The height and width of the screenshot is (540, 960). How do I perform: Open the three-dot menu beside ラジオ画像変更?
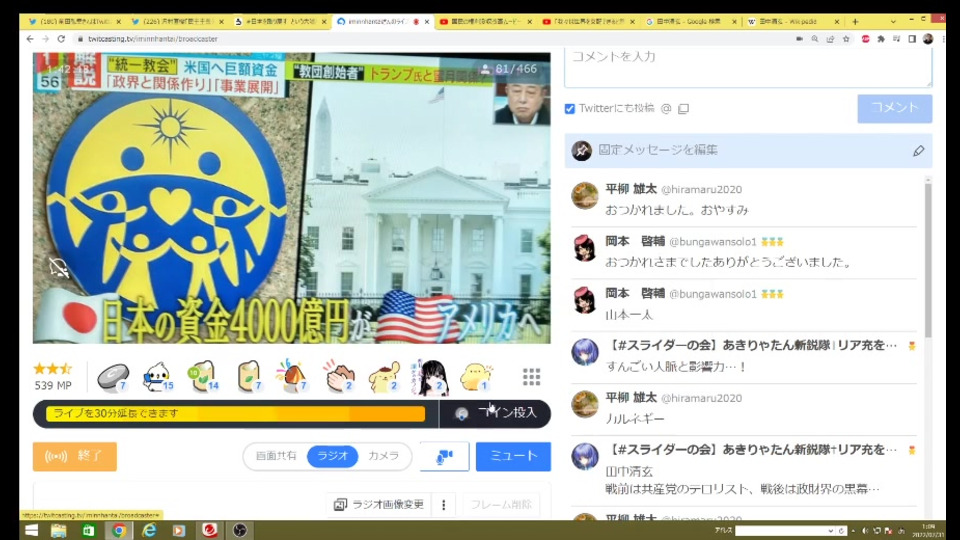click(x=444, y=504)
